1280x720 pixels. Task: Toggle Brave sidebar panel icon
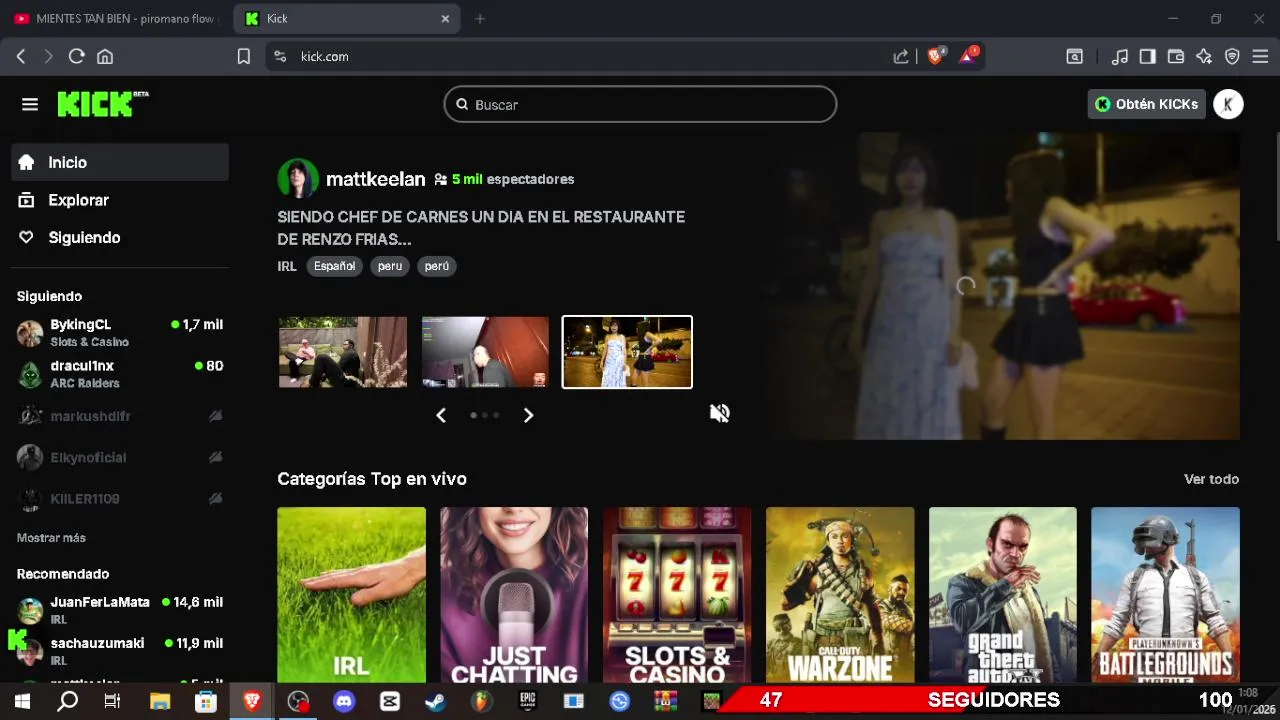(x=1148, y=57)
